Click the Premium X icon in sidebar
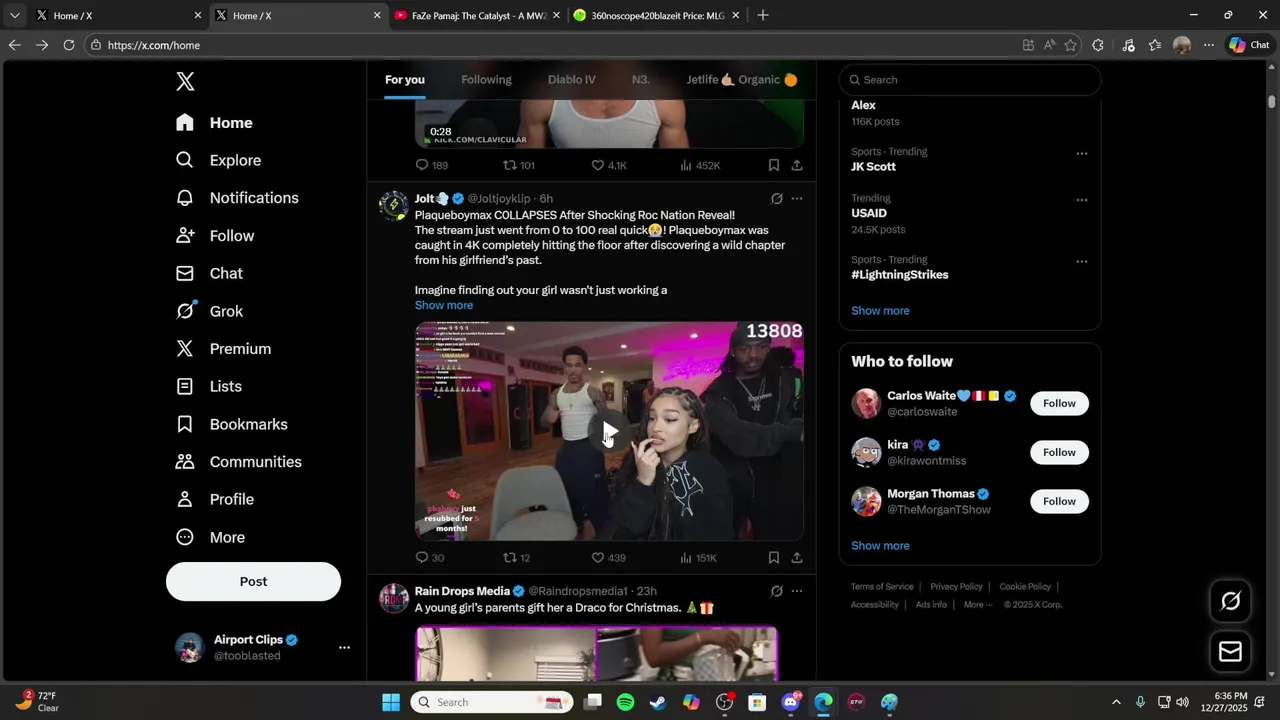 click(185, 349)
